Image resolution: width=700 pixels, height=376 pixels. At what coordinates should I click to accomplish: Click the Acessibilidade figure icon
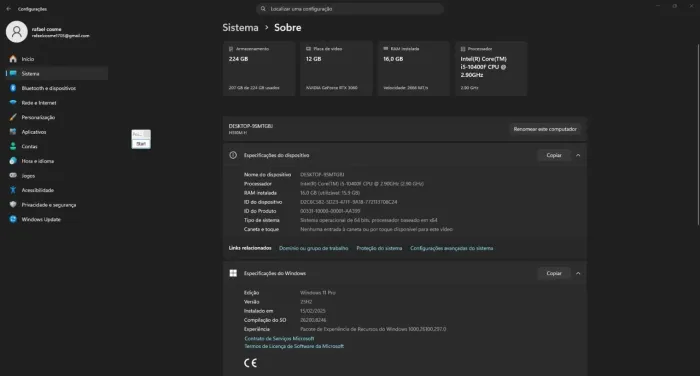click(13, 190)
